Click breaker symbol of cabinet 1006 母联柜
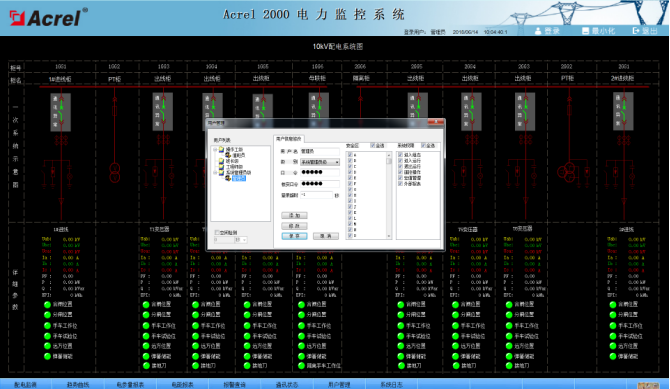Viewport: 670px width, 389px height. click(x=318, y=107)
